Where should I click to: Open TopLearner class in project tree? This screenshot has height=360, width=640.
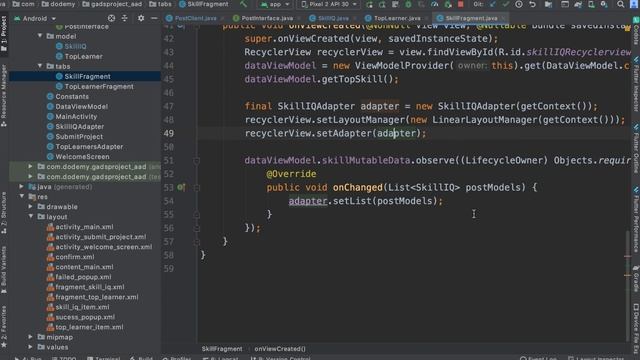(83, 56)
